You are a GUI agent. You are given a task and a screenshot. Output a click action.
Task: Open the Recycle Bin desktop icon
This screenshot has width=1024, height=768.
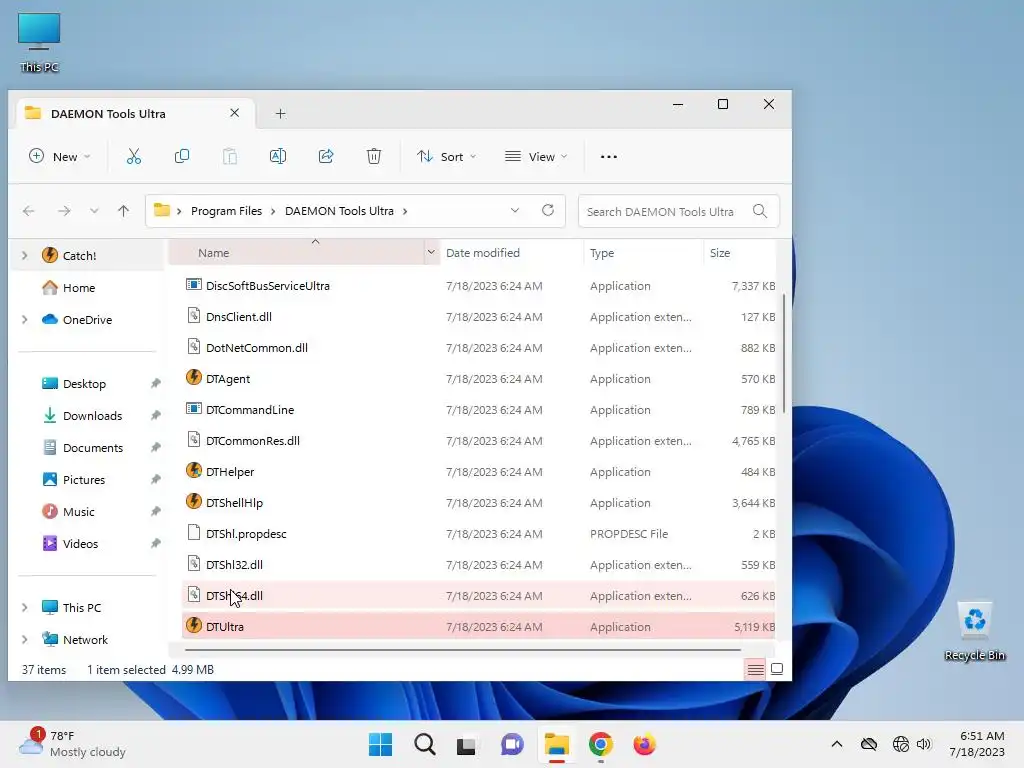[974, 631]
